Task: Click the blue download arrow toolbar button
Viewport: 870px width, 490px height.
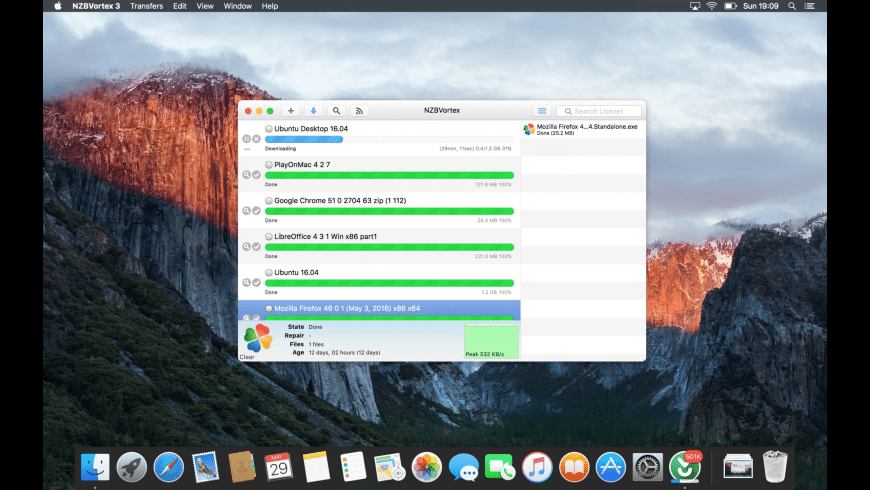Action: pos(313,111)
